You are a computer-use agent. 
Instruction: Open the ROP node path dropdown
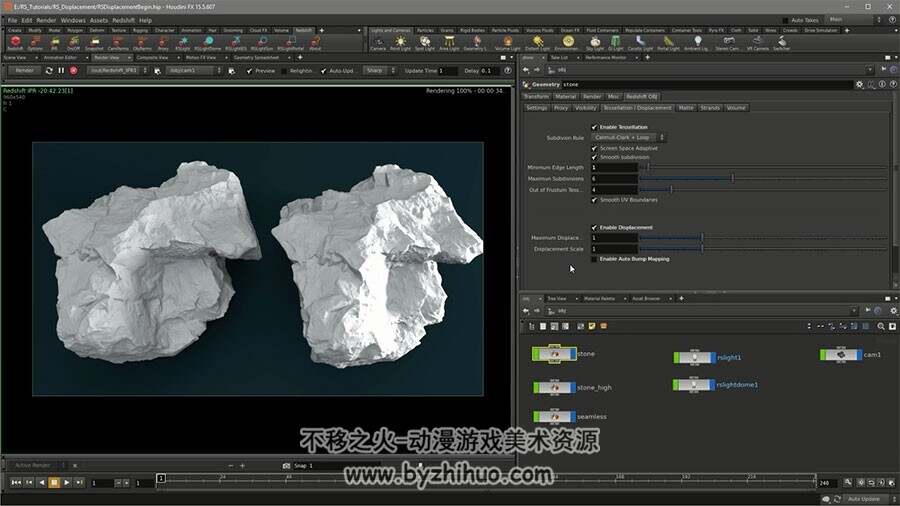point(118,71)
